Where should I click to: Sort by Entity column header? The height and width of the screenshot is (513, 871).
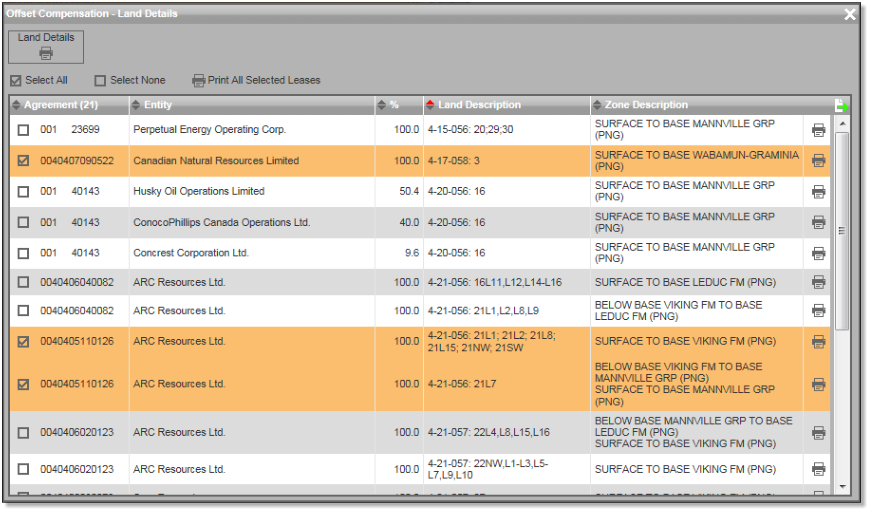(x=252, y=105)
